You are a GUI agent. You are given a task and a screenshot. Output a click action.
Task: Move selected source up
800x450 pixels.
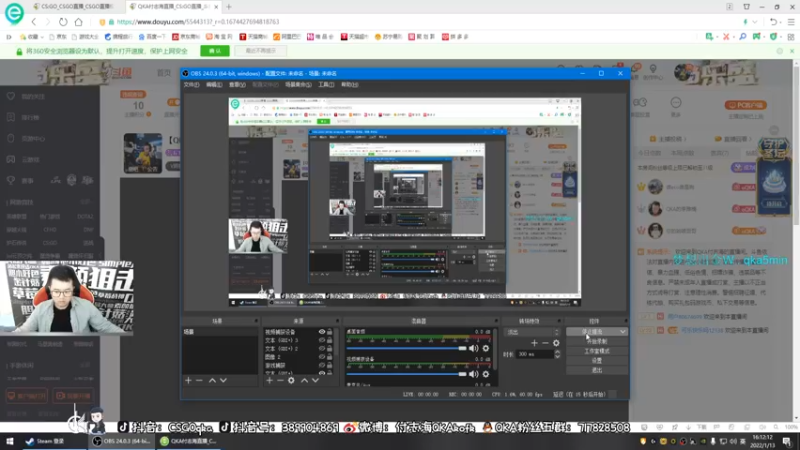[305, 381]
